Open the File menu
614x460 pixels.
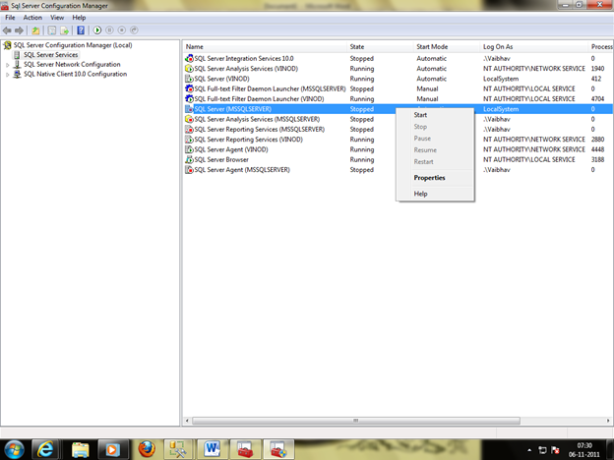pyautogui.click(x=10, y=18)
